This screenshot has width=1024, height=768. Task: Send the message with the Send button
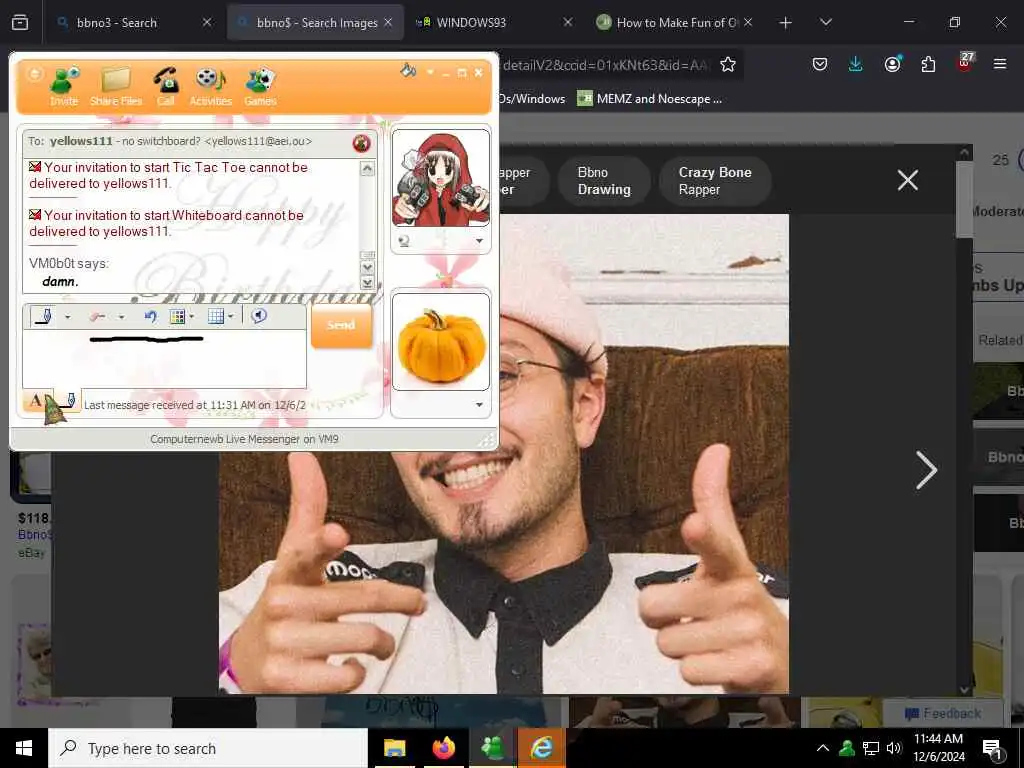pyautogui.click(x=341, y=325)
